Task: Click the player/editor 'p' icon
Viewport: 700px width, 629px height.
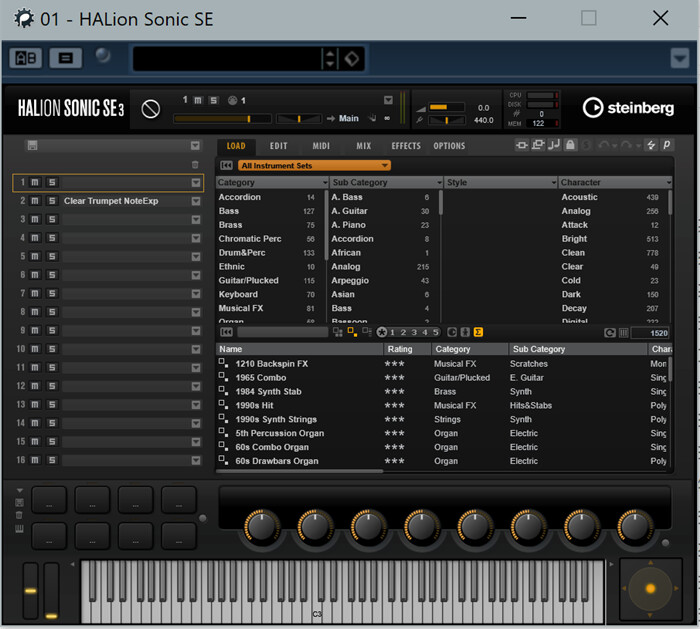Action: [667, 145]
